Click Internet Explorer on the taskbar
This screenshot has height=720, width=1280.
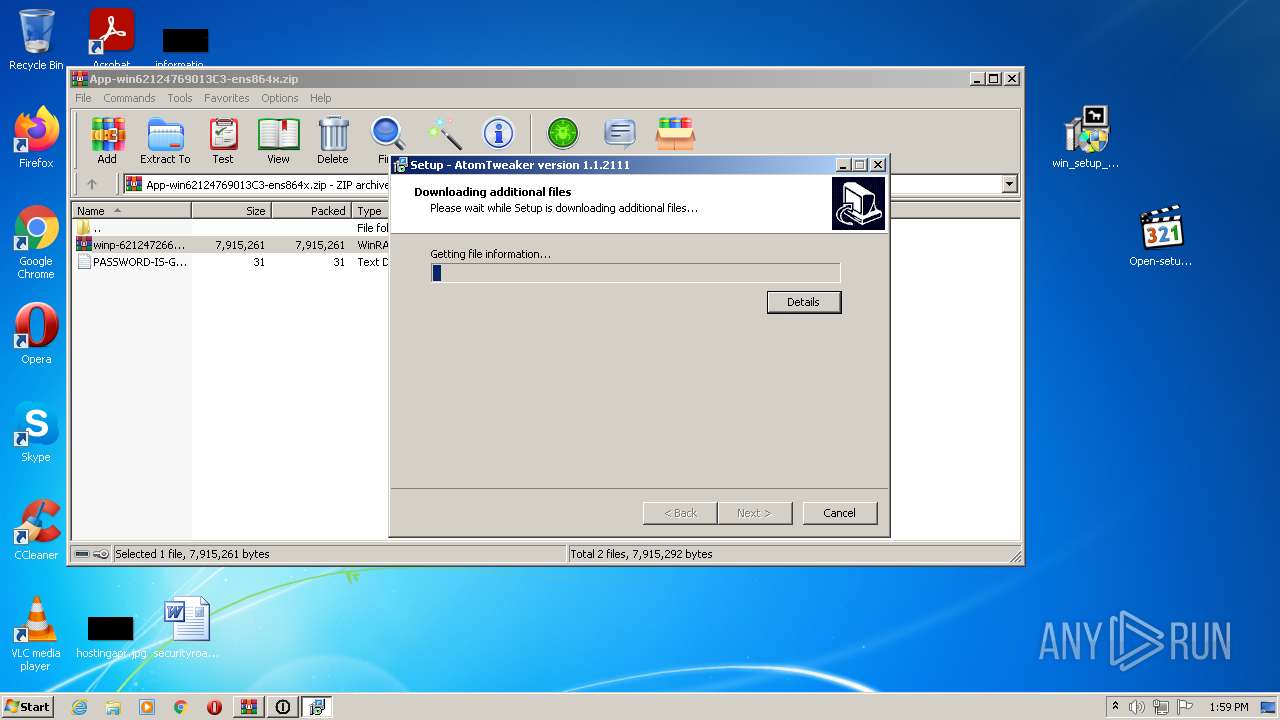coord(79,707)
